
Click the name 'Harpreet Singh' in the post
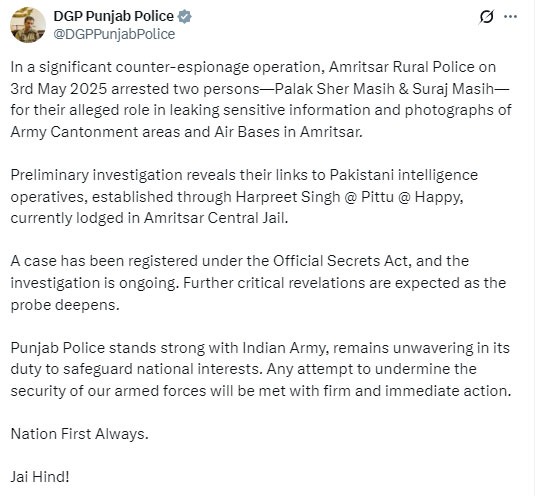point(288,197)
